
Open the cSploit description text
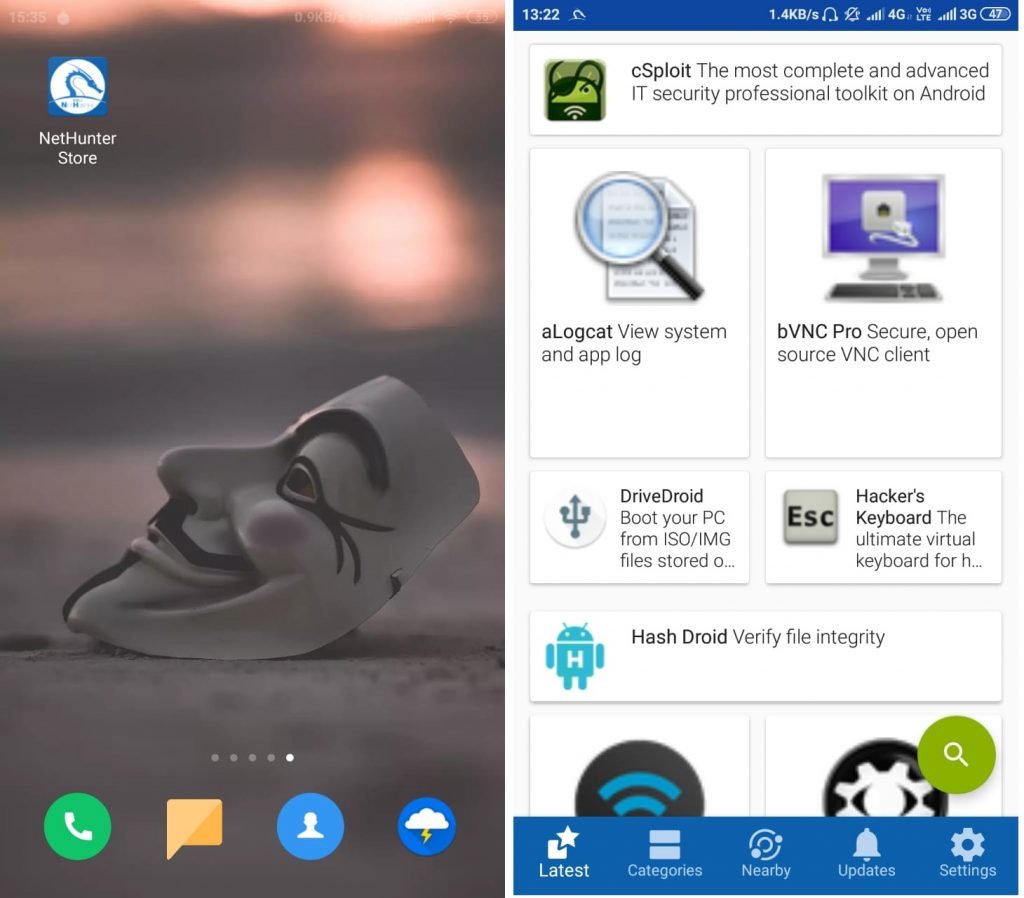810,82
